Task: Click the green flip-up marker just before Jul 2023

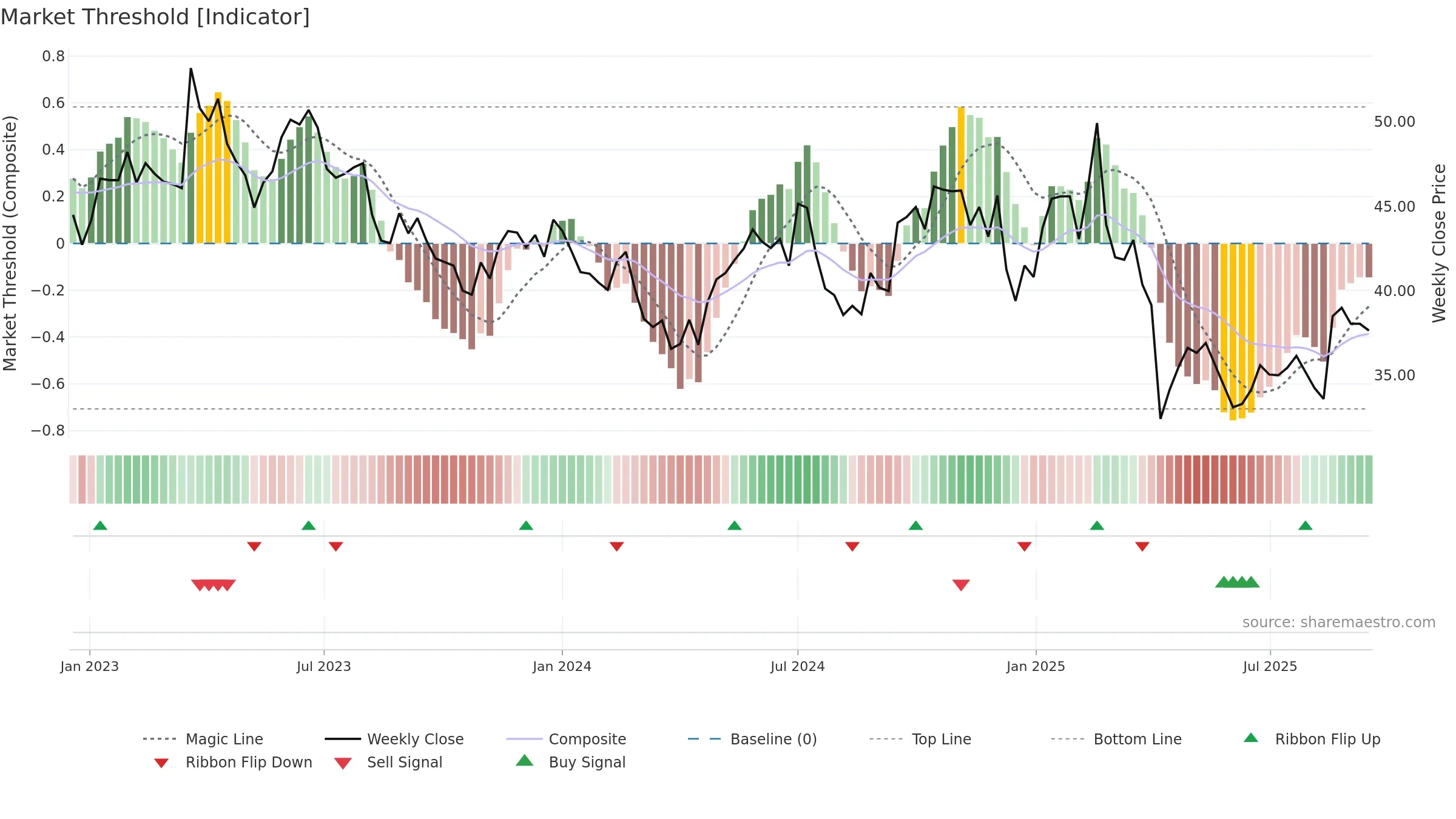Action: click(x=309, y=525)
